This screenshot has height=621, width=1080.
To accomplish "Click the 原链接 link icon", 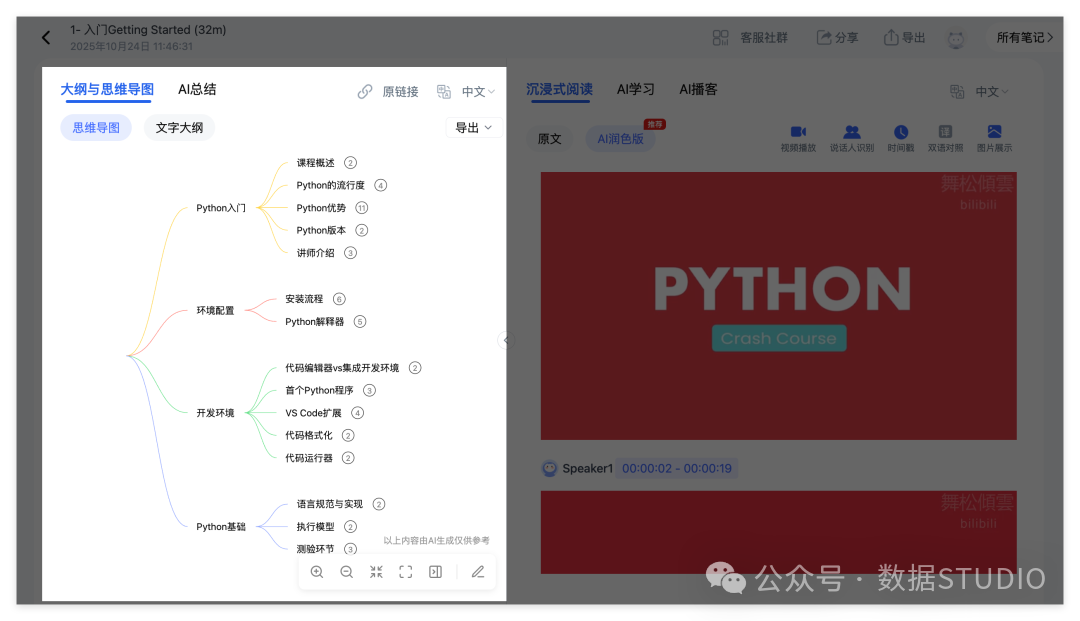I will point(365,92).
